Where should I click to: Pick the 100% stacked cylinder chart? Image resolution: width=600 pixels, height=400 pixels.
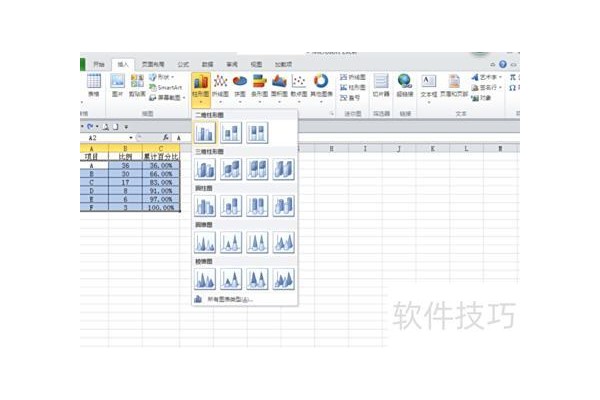(x=257, y=206)
